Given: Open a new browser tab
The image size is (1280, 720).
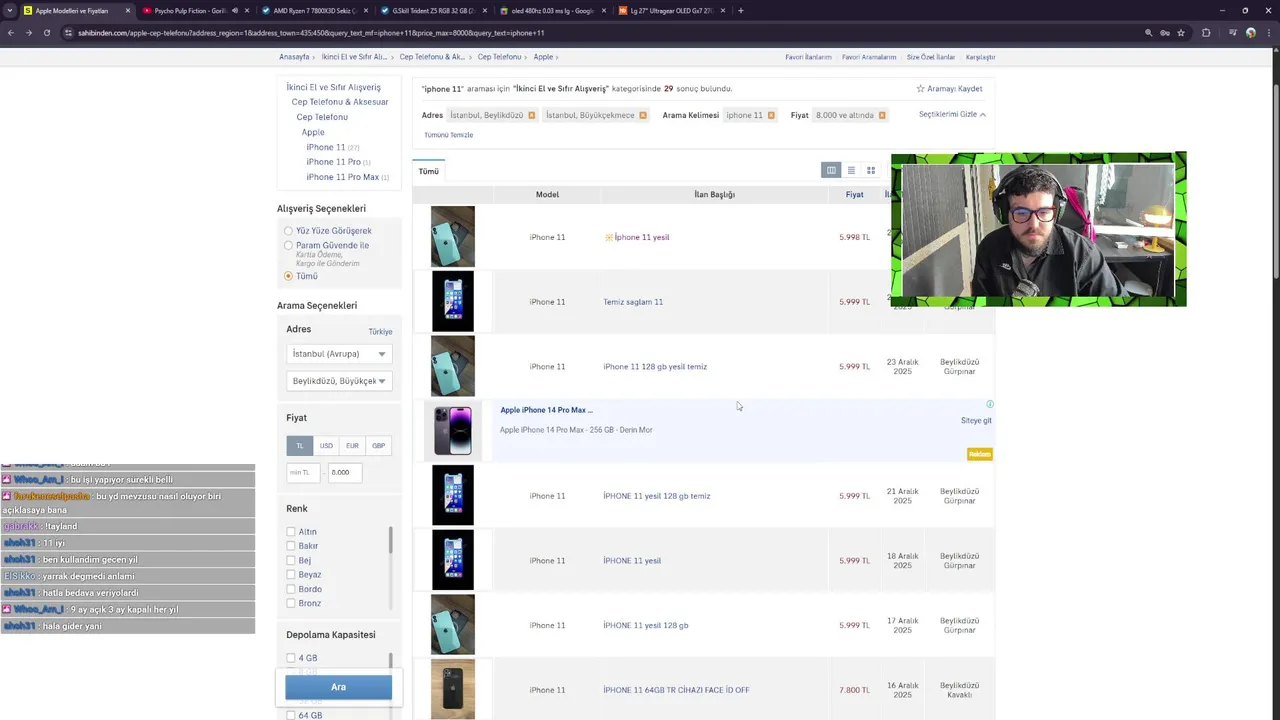Looking at the screenshot, I should point(740,10).
